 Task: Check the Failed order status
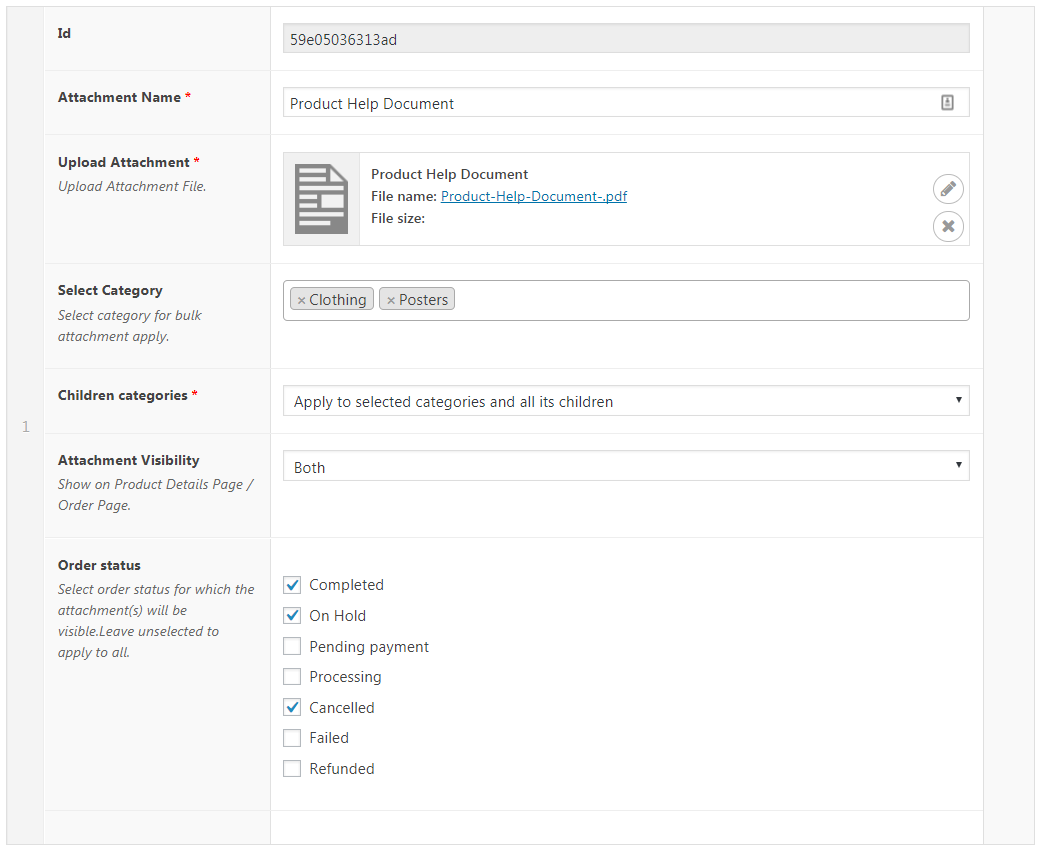pos(292,738)
